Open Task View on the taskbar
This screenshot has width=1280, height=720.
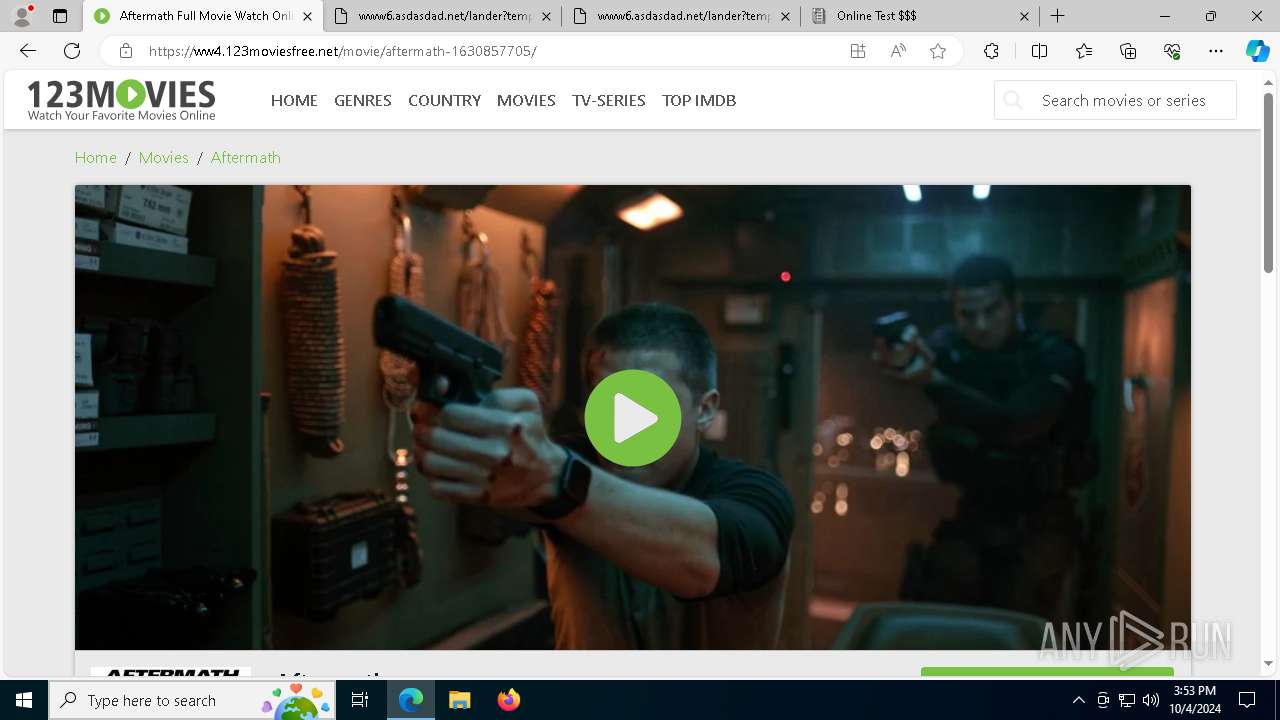360,700
